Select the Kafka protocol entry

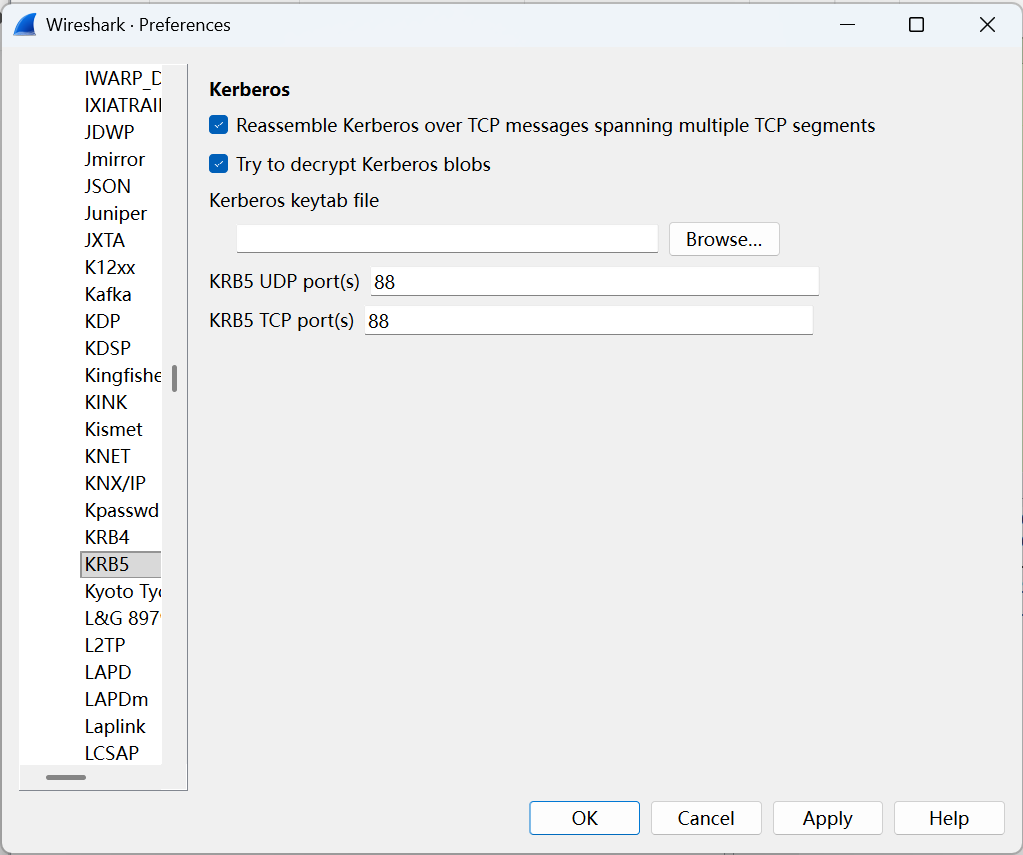(x=108, y=294)
